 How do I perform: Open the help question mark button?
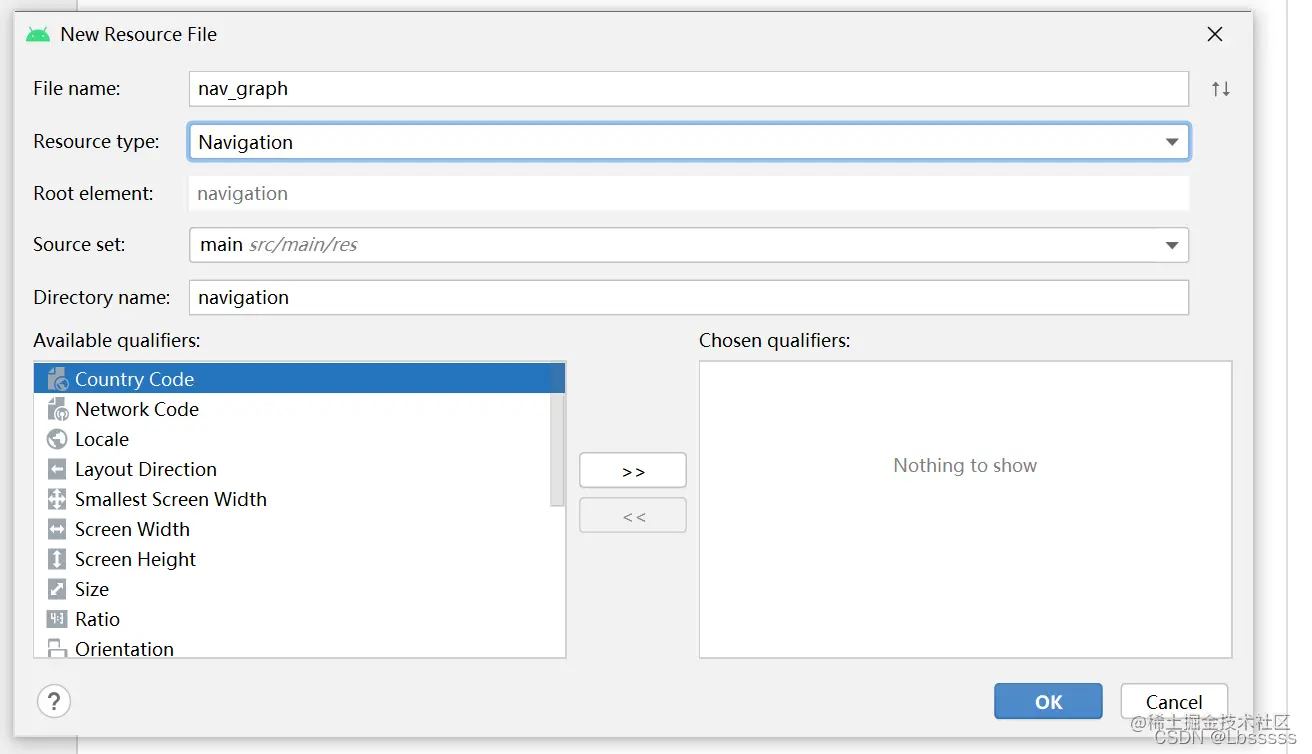pyautogui.click(x=54, y=700)
